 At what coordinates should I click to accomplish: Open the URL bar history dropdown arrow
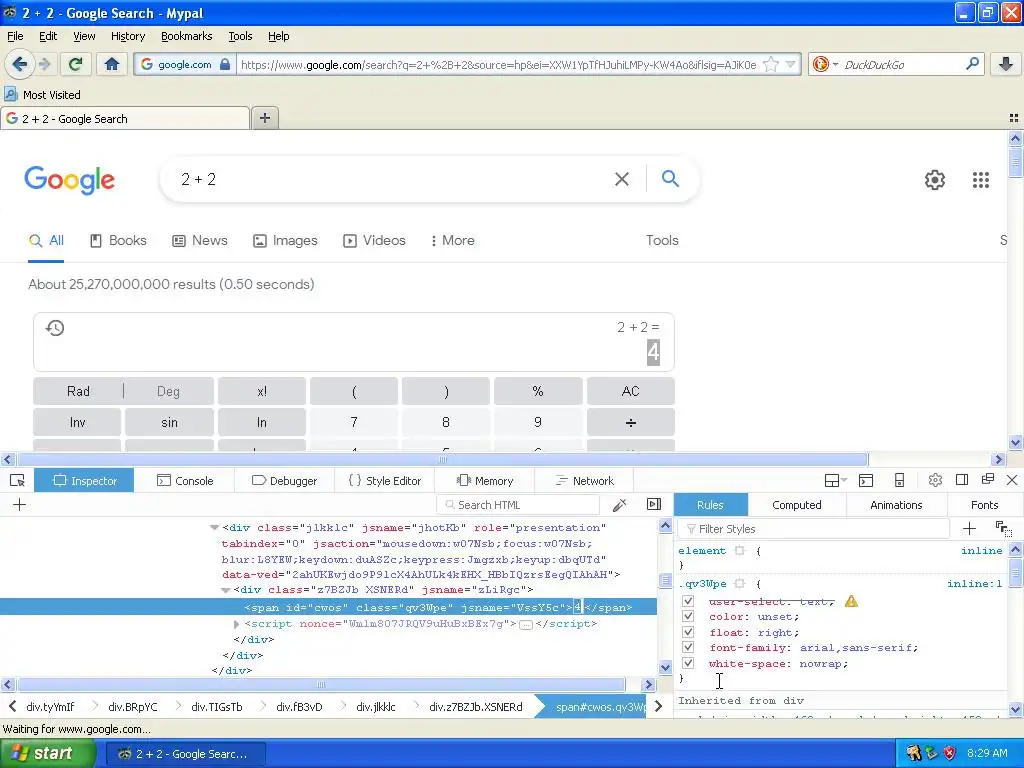(x=790, y=64)
